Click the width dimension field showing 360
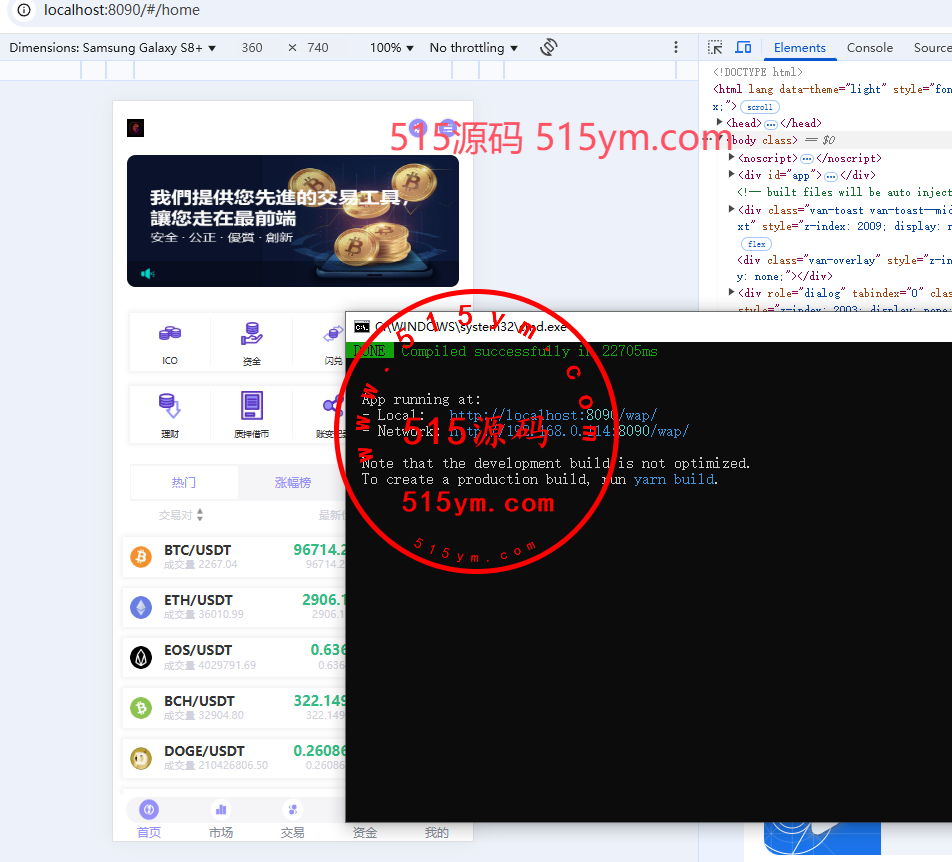Screen dimensions: 952x862 (252, 48)
